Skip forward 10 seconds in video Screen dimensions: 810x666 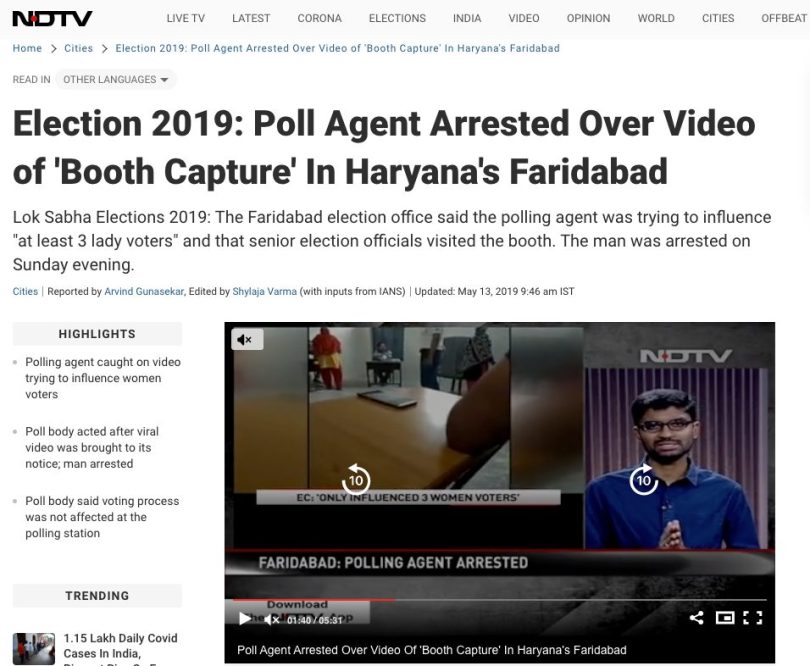point(644,480)
